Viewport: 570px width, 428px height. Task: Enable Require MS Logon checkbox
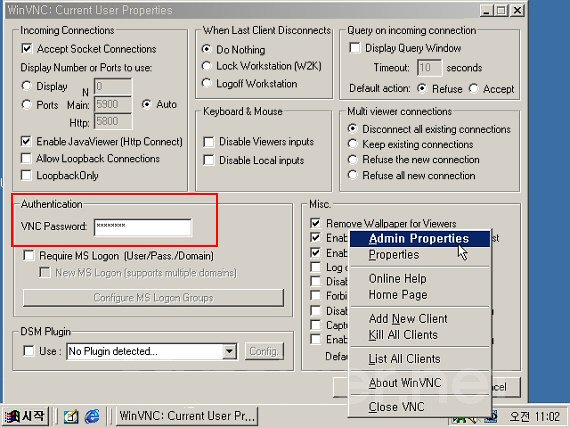click(x=29, y=256)
